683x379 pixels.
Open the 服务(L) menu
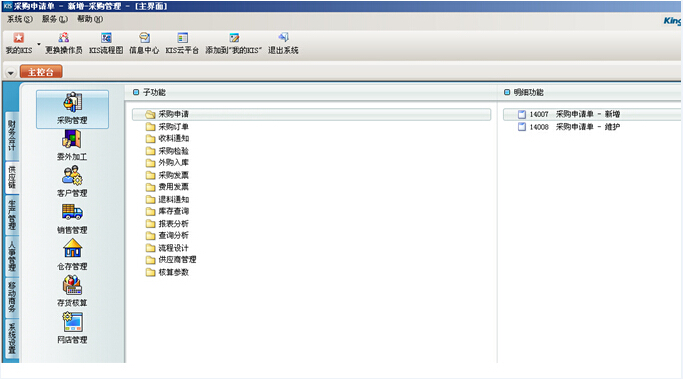(x=55, y=19)
